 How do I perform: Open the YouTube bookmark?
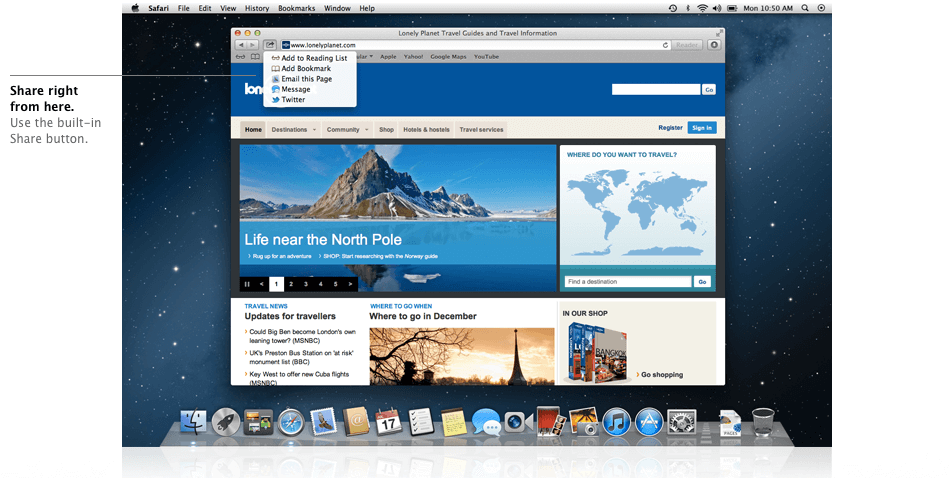point(487,56)
